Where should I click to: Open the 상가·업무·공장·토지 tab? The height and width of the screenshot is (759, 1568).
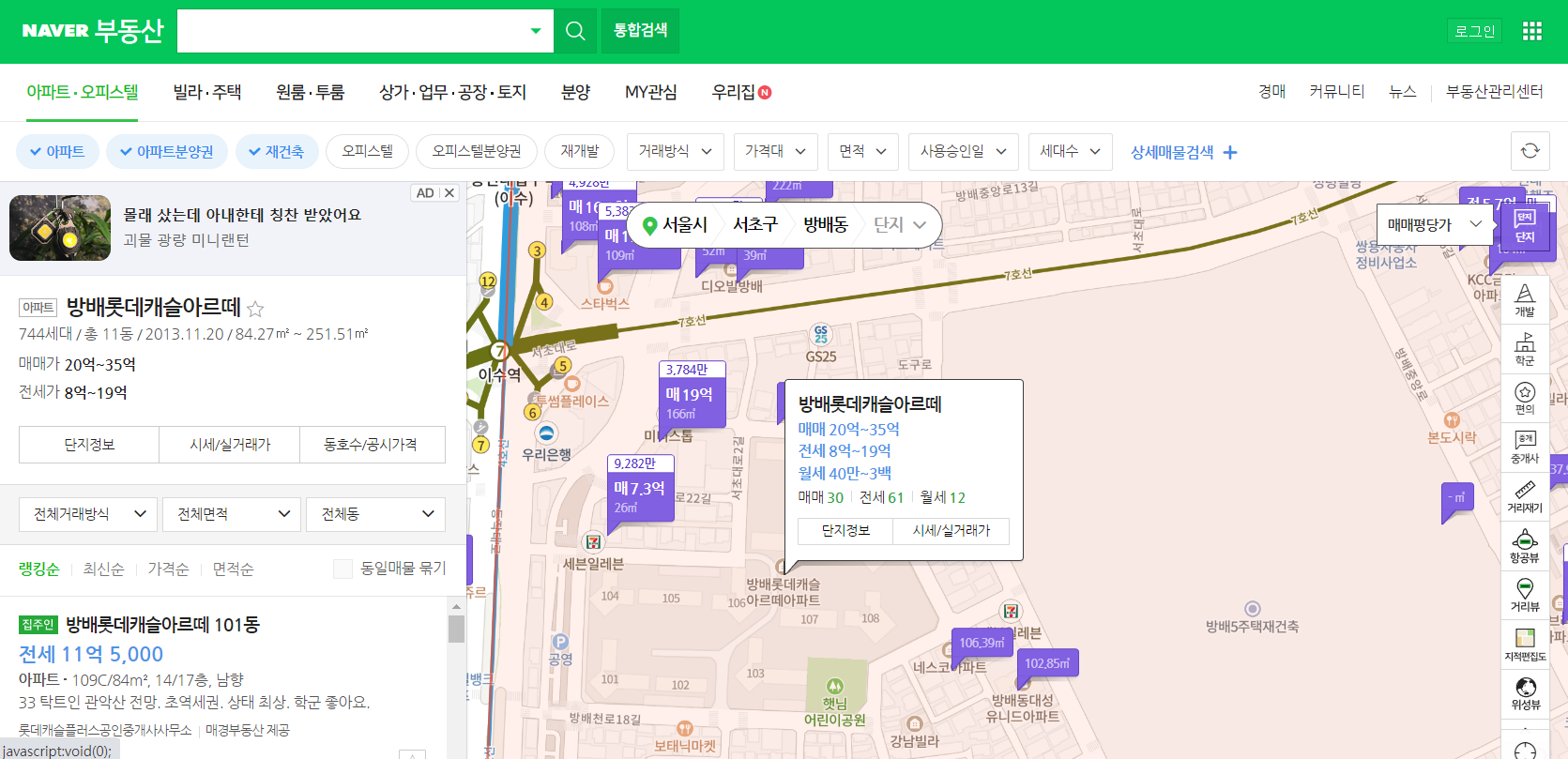coord(452,92)
